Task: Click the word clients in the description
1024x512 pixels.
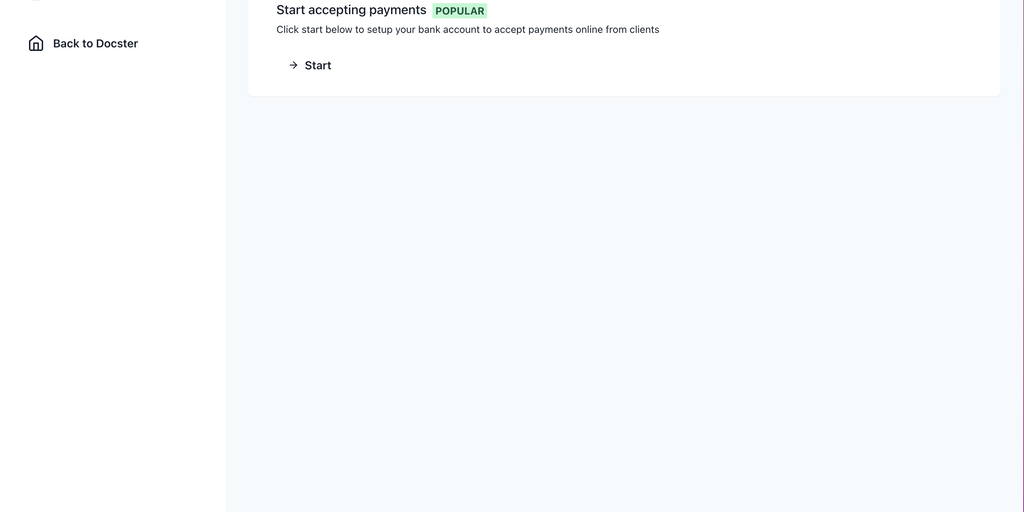Action: [x=645, y=29]
